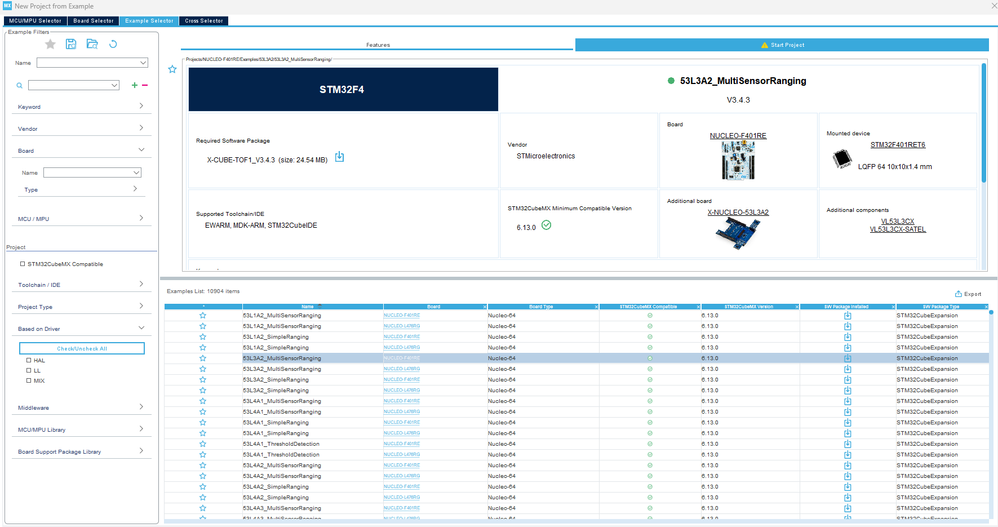Check the HAL driver option
998x527 pixels.
29,360
